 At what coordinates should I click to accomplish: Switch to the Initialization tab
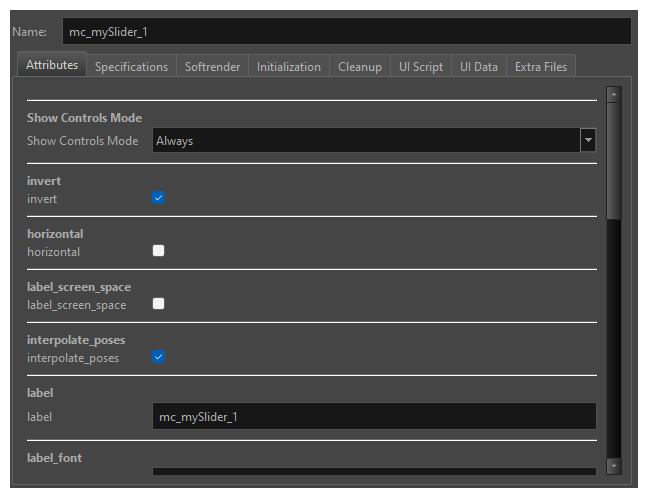pyautogui.click(x=288, y=67)
